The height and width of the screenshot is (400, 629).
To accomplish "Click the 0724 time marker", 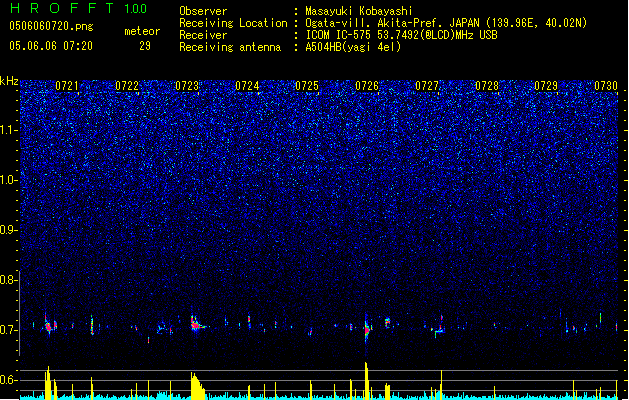I will [x=247, y=86].
